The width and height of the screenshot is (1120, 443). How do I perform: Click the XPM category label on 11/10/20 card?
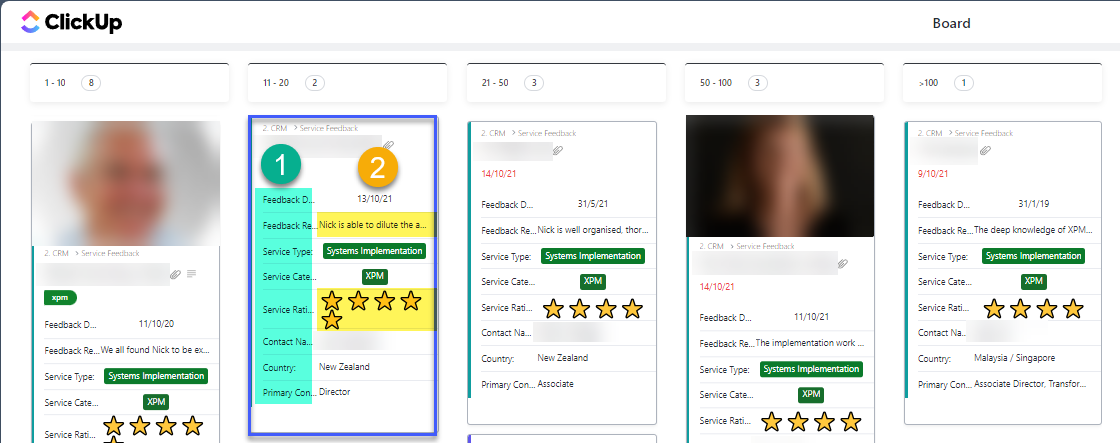pyautogui.click(x=156, y=402)
